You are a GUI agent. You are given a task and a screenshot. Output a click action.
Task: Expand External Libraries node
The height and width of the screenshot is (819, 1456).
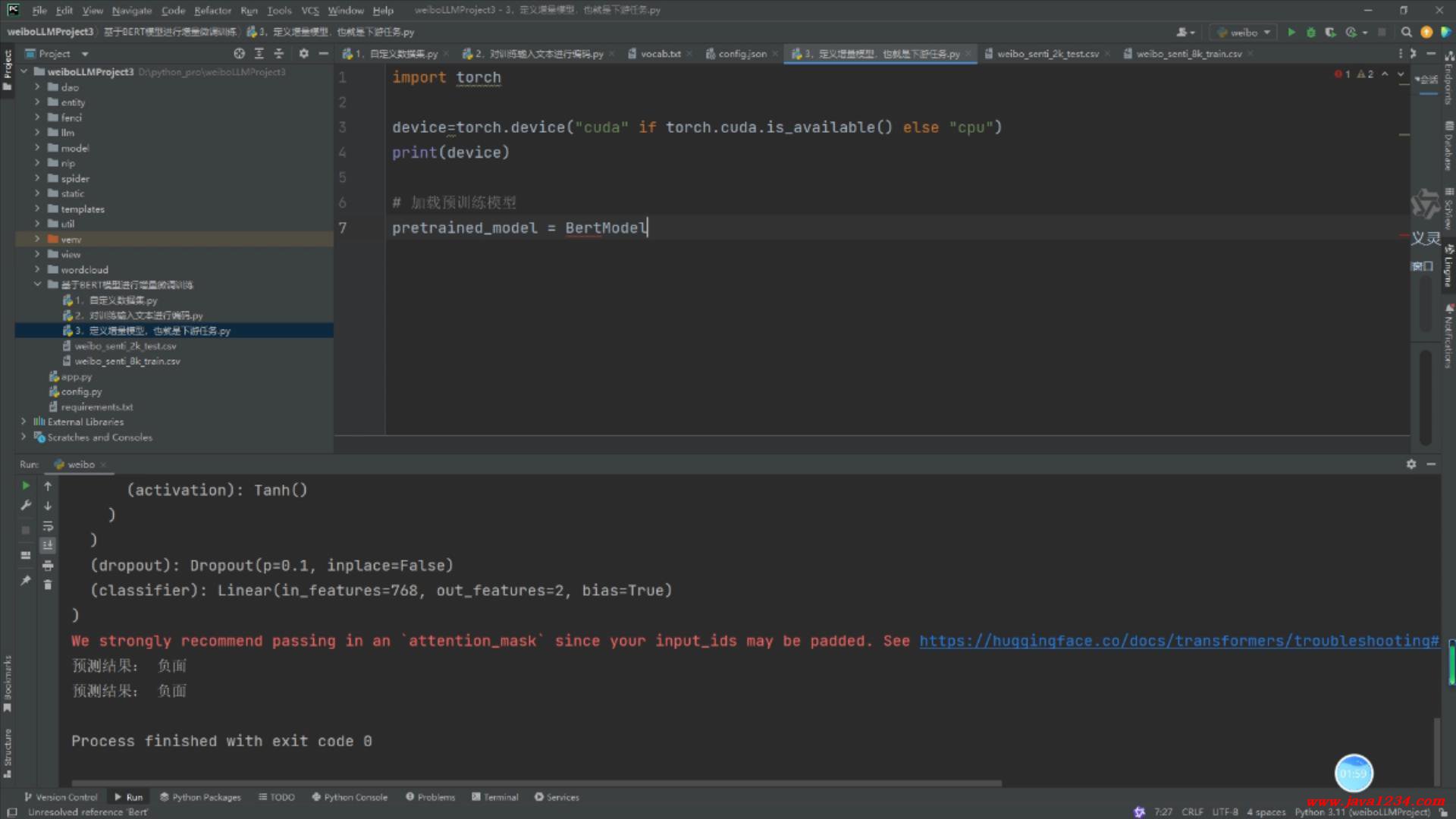[x=24, y=422]
